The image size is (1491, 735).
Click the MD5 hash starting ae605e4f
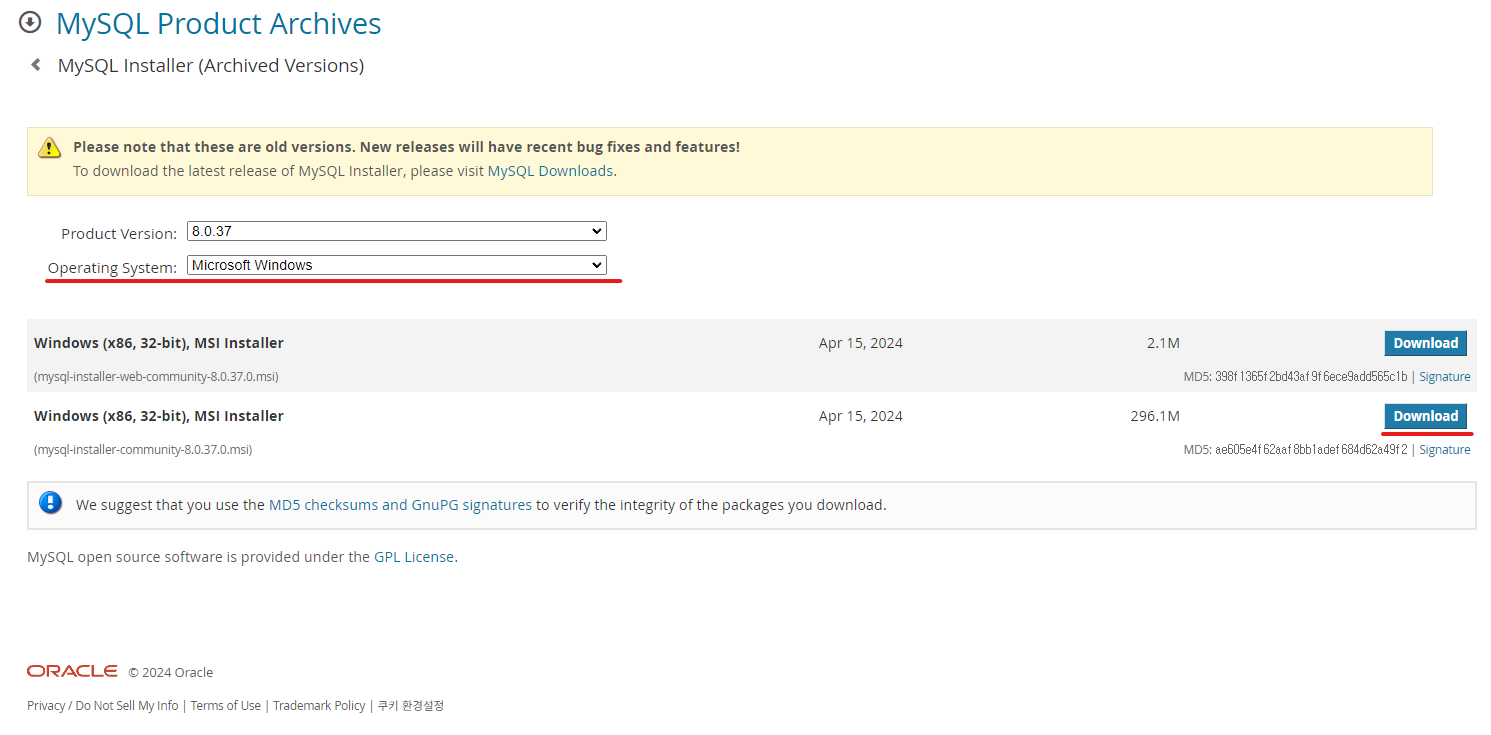tap(1311, 450)
